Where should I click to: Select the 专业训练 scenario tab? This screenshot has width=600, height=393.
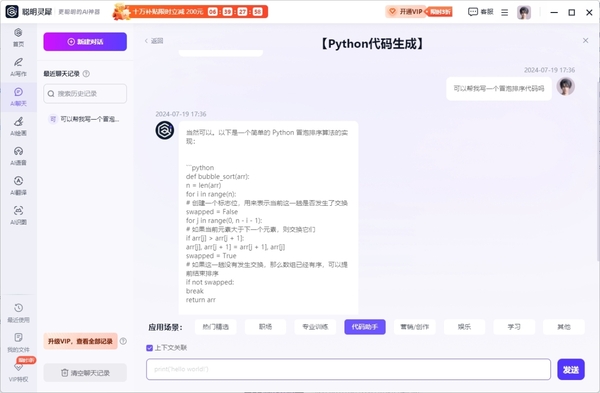click(315, 327)
